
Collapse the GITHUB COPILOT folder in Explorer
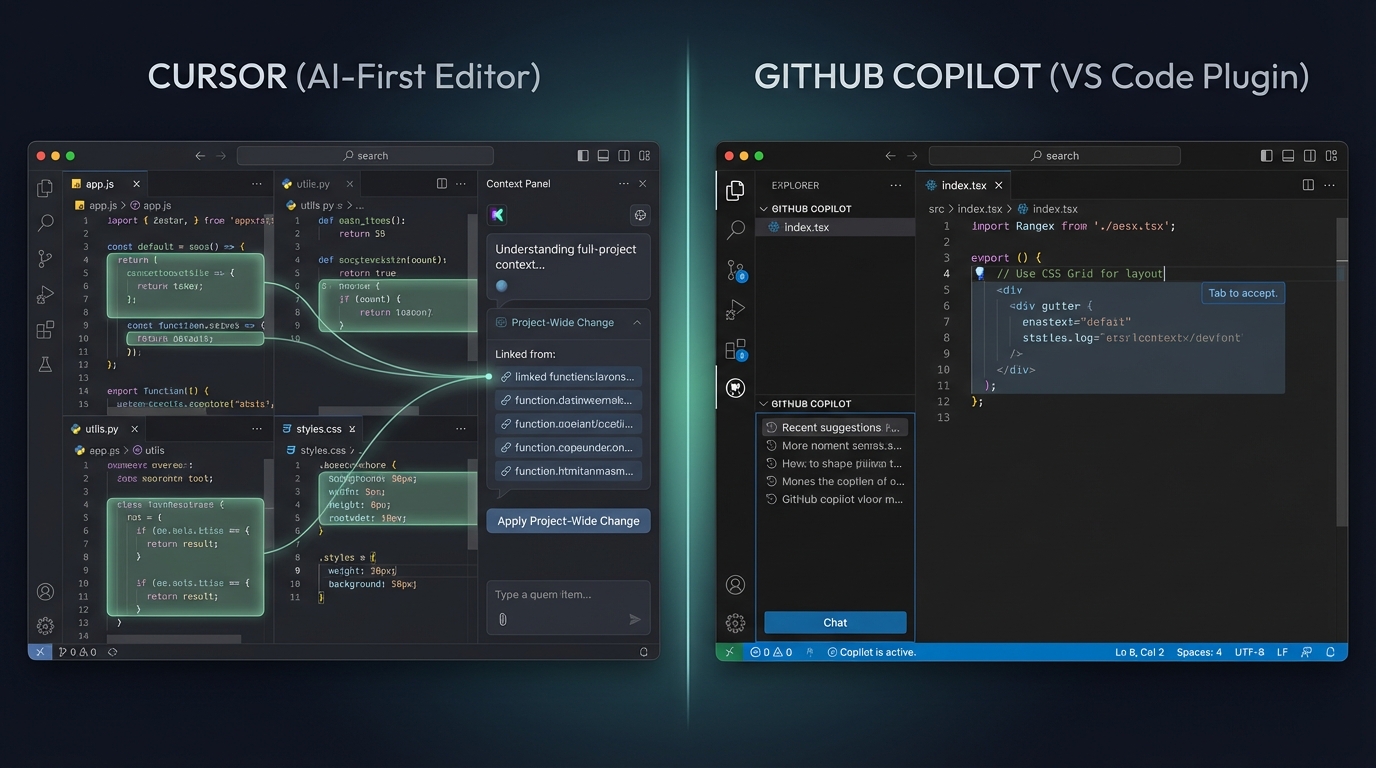pos(762,208)
